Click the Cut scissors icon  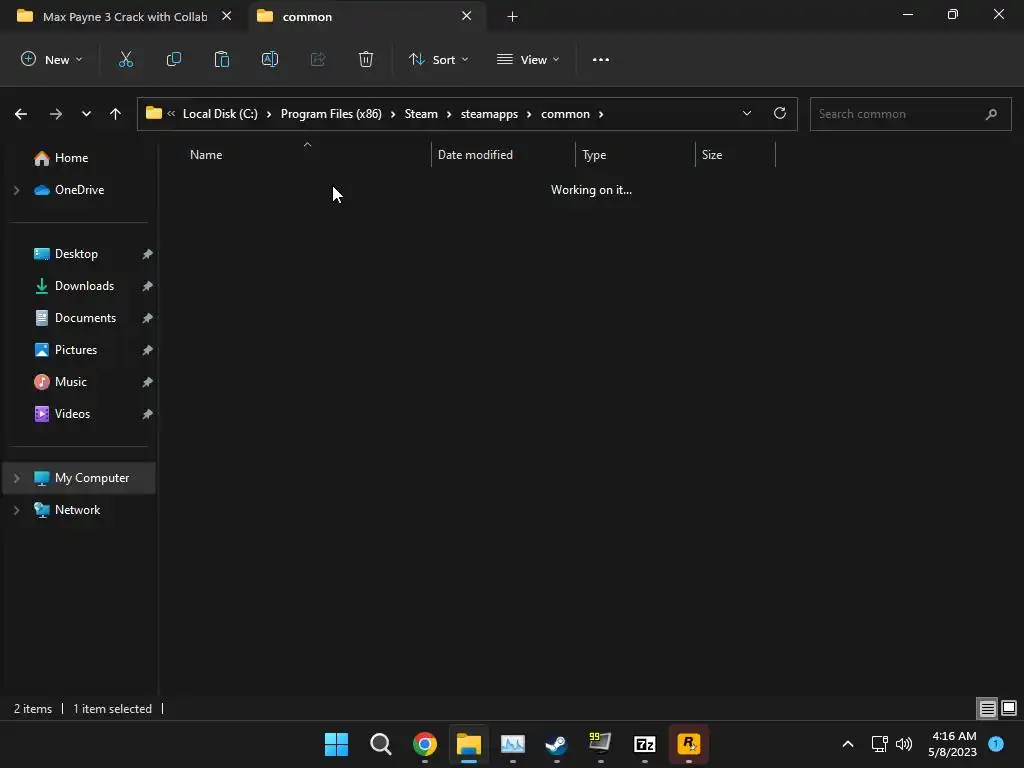(x=125, y=59)
